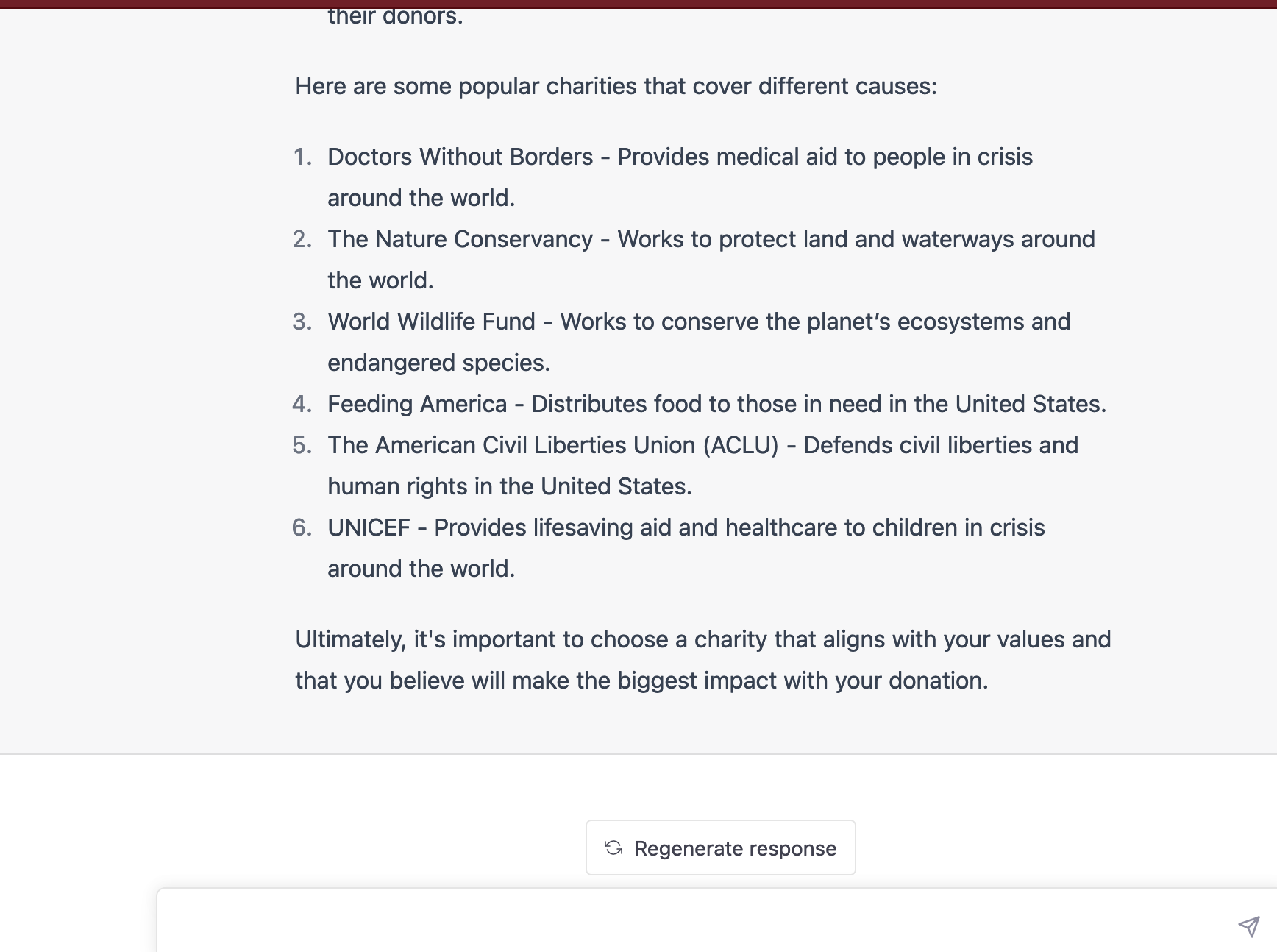The height and width of the screenshot is (952, 1277).
Task: Click 'human rights in the United States.' line
Action: click(x=509, y=486)
